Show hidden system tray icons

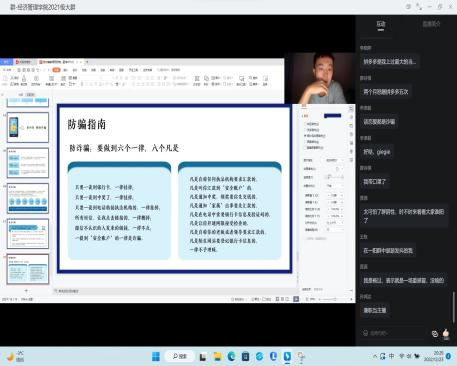pos(375,356)
